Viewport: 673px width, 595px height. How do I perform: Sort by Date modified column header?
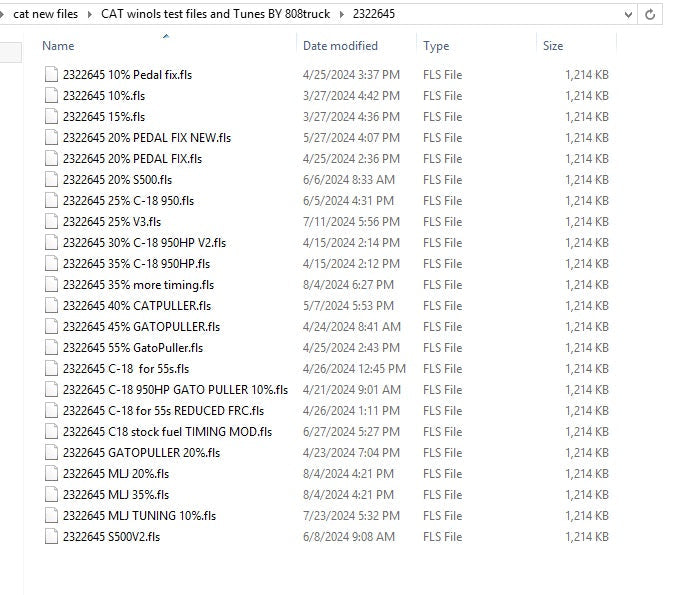coord(340,46)
